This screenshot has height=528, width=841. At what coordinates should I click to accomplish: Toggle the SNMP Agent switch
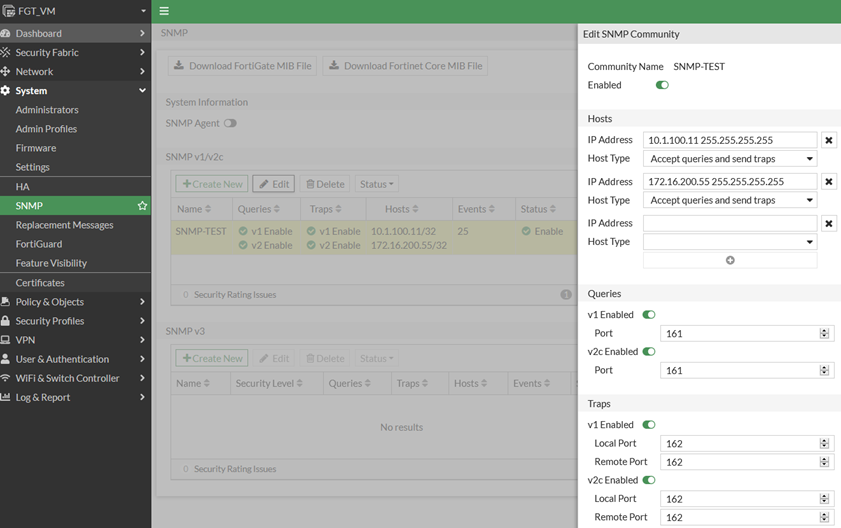click(230, 124)
